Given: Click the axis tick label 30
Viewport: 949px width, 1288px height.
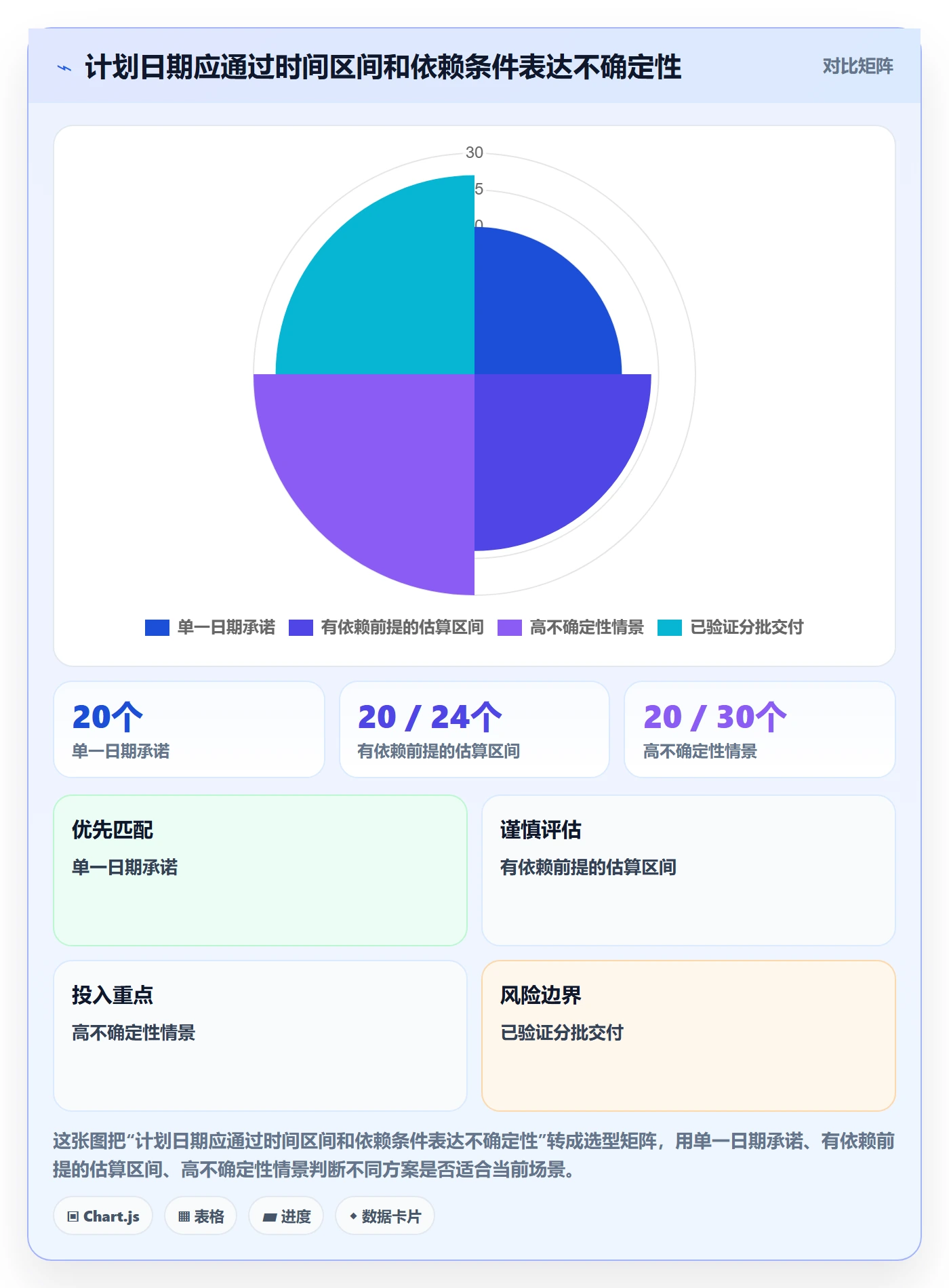Looking at the screenshot, I should 474,153.
